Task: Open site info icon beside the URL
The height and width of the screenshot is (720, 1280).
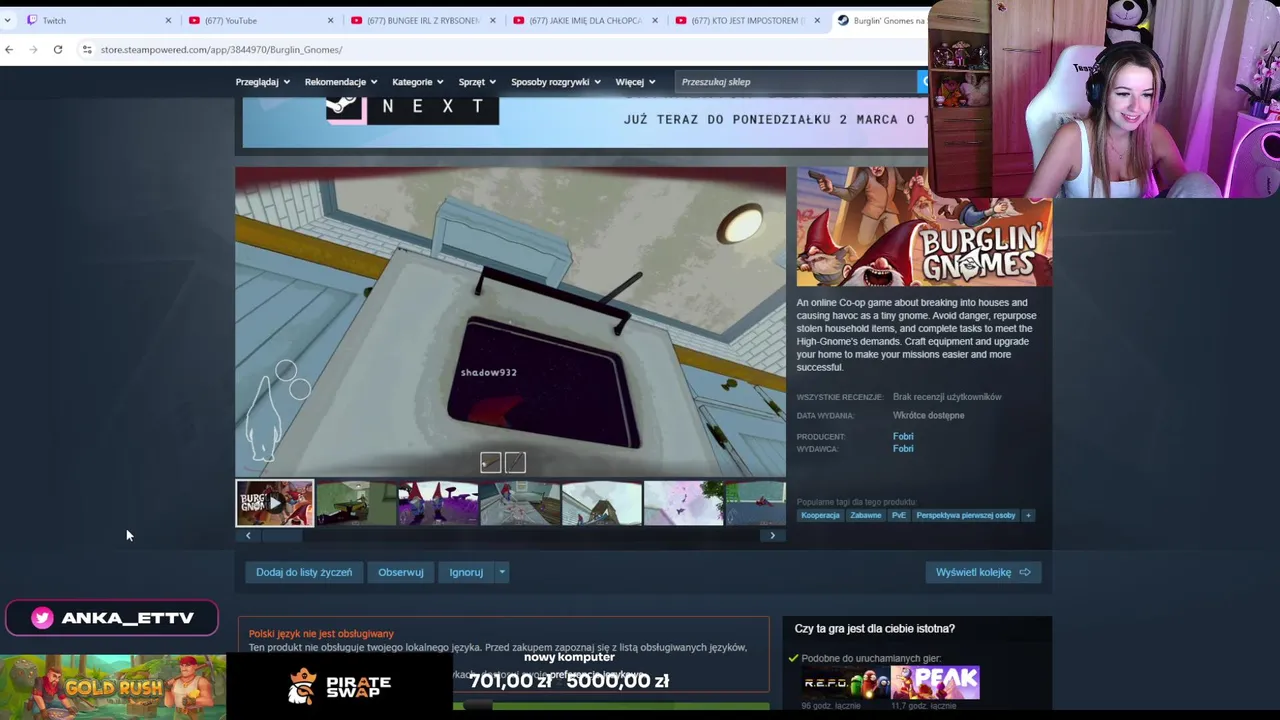Action: (x=87, y=49)
